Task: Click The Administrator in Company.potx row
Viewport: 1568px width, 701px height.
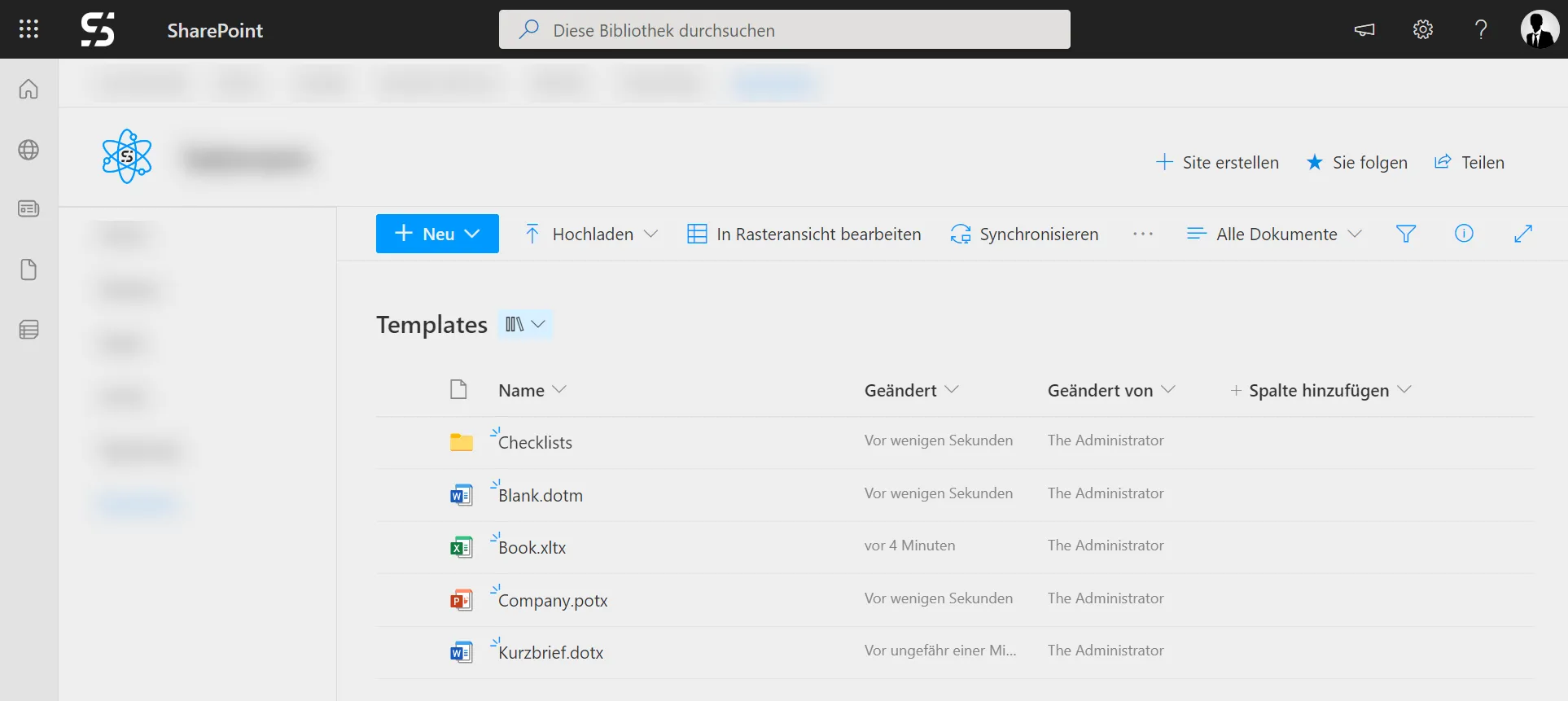Action: pos(1106,598)
